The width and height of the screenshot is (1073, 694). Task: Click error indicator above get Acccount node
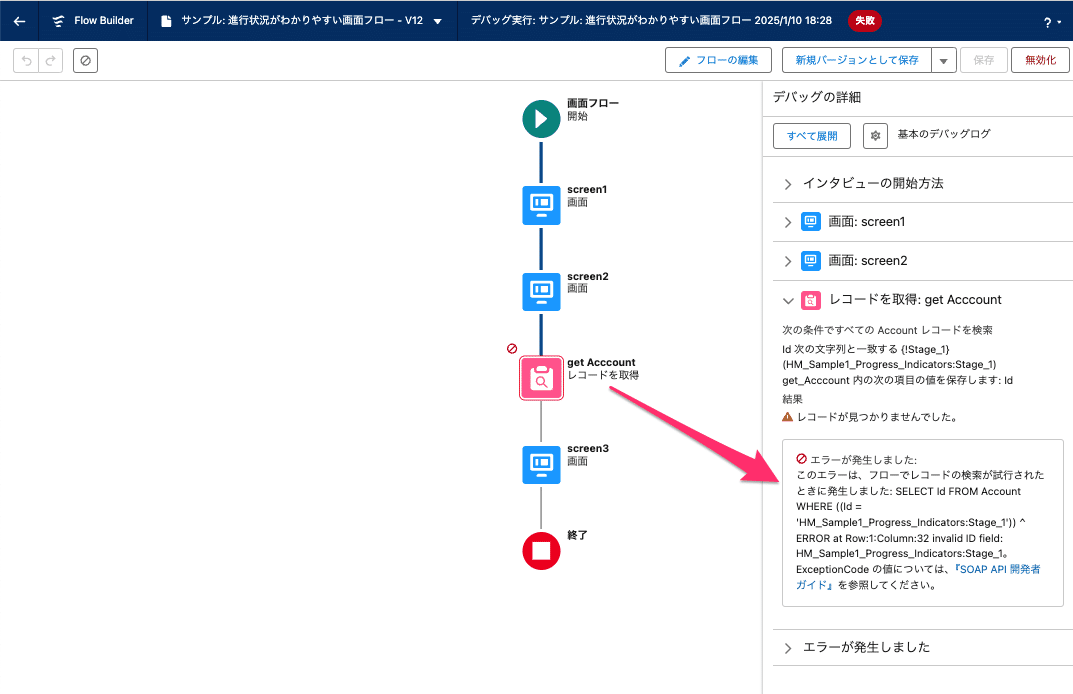(x=512, y=348)
